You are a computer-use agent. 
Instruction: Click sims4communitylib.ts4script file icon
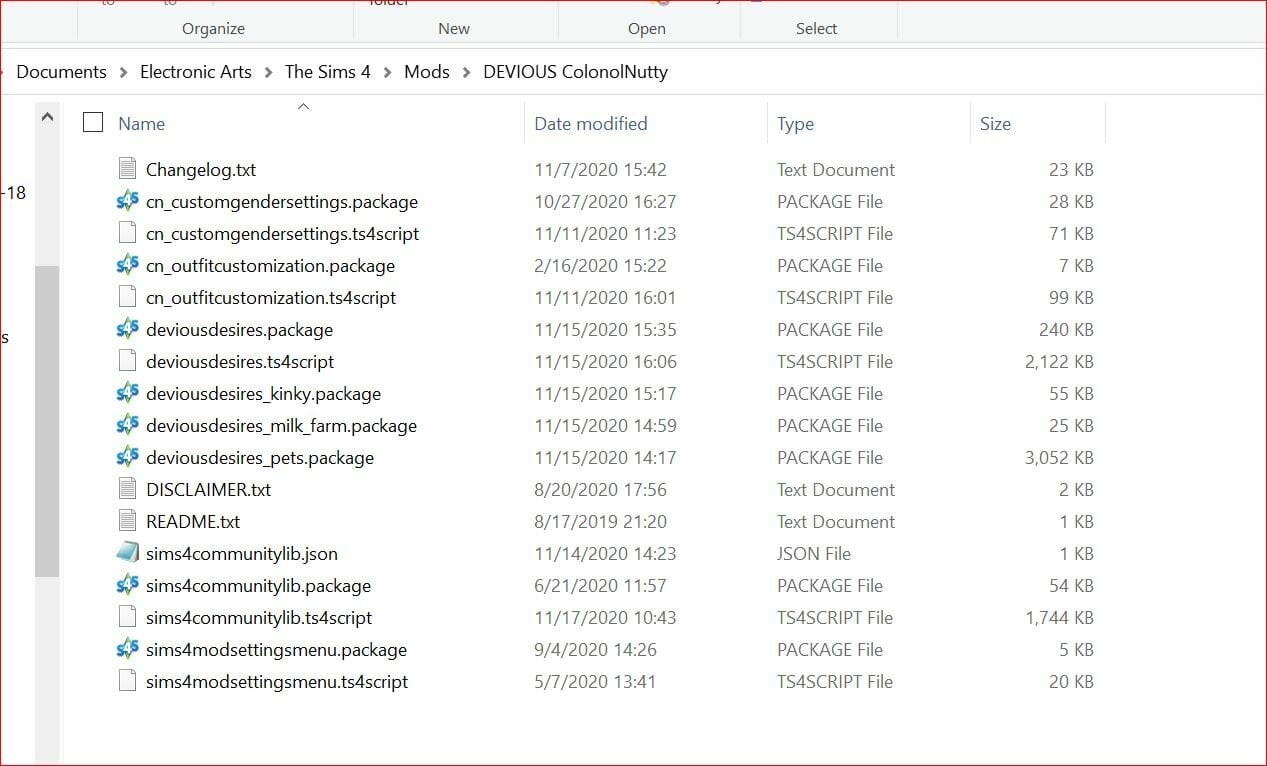point(127,617)
